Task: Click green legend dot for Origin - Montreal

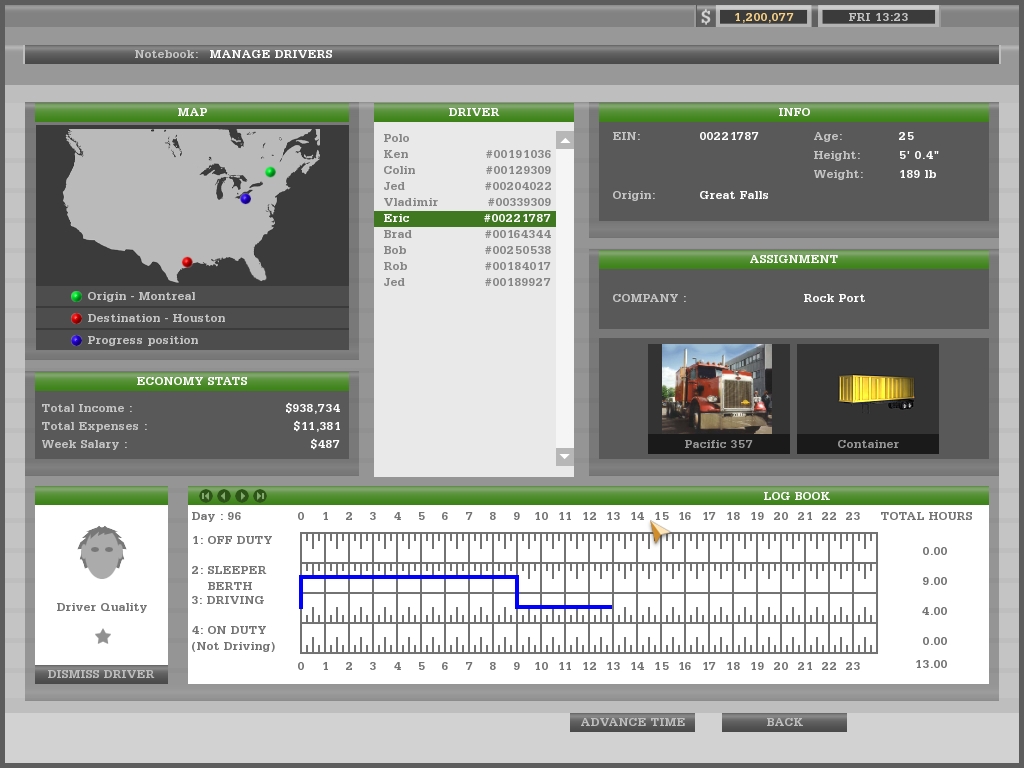Action: click(76, 296)
